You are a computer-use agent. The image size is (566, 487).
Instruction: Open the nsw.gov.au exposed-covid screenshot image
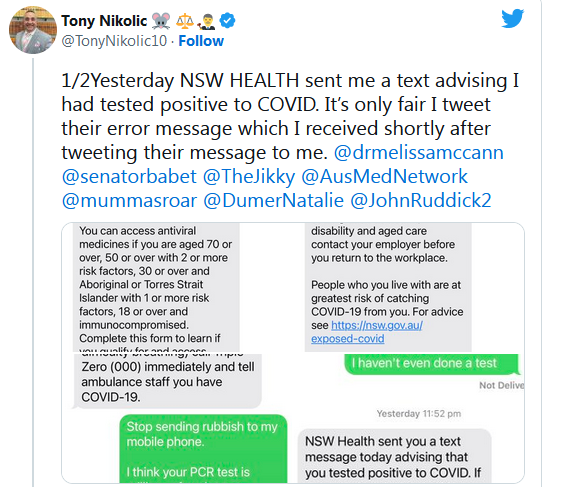coord(408,287)
